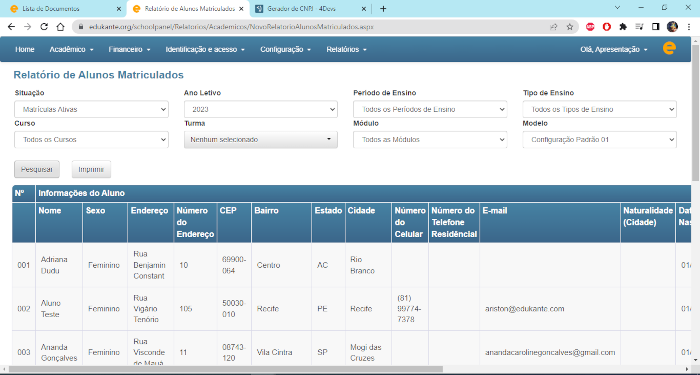Open the media control playlist icon
The image size is (700, 375).
point(639,27)
